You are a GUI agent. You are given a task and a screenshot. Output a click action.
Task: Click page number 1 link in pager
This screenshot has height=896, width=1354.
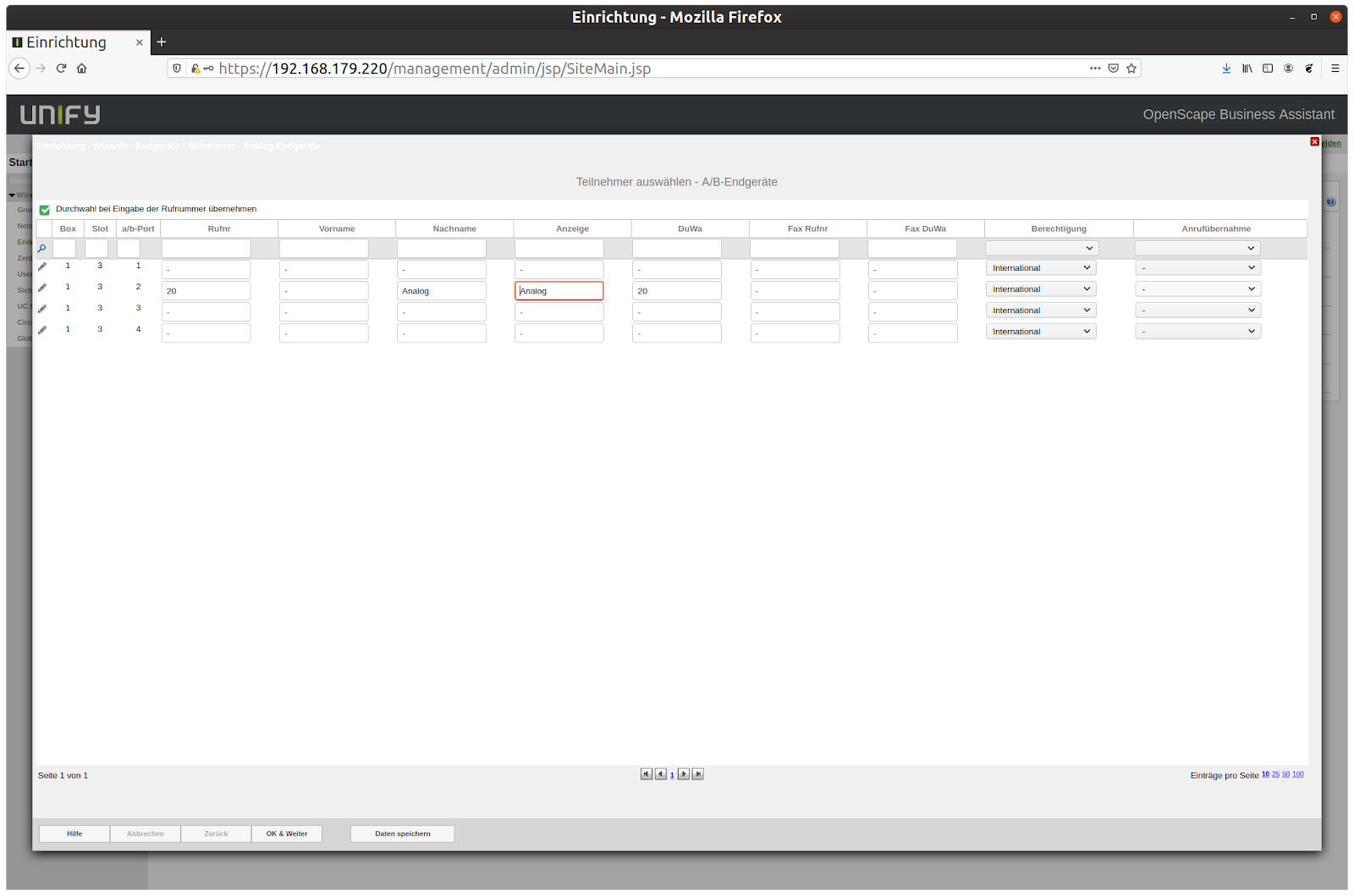(x=672, y=775)
